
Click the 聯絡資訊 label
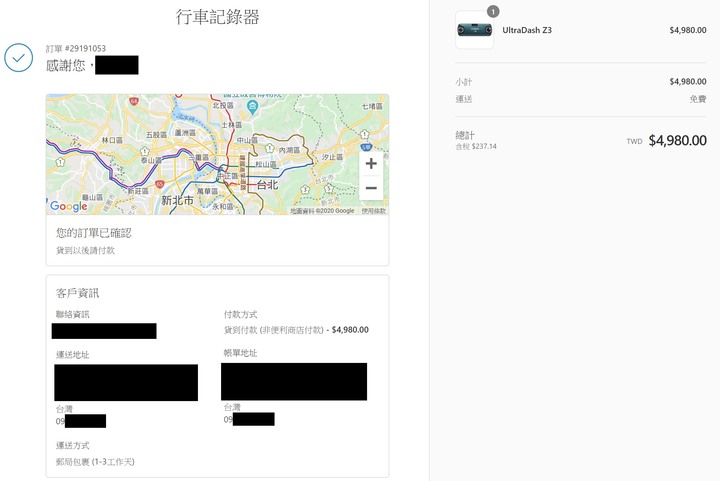coord(73,314)
